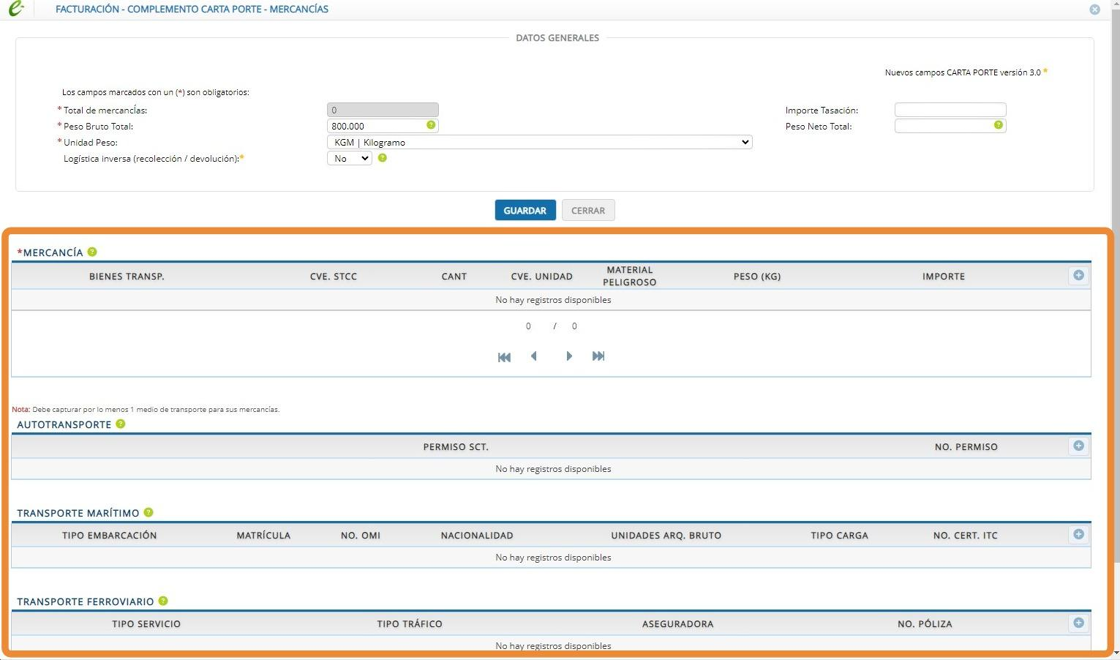Click the Peso (KG) column header
This screenshot has height=660, width=1120.
click(x=757, y=276)
